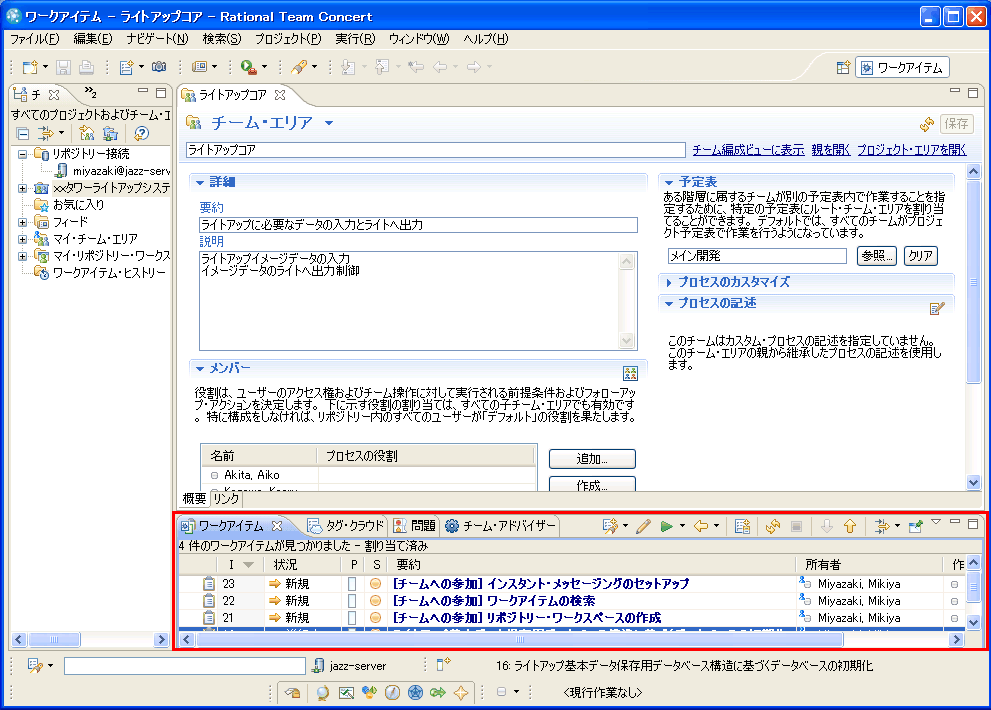Select member Akita, Aiko in members table

pos(252,475)
